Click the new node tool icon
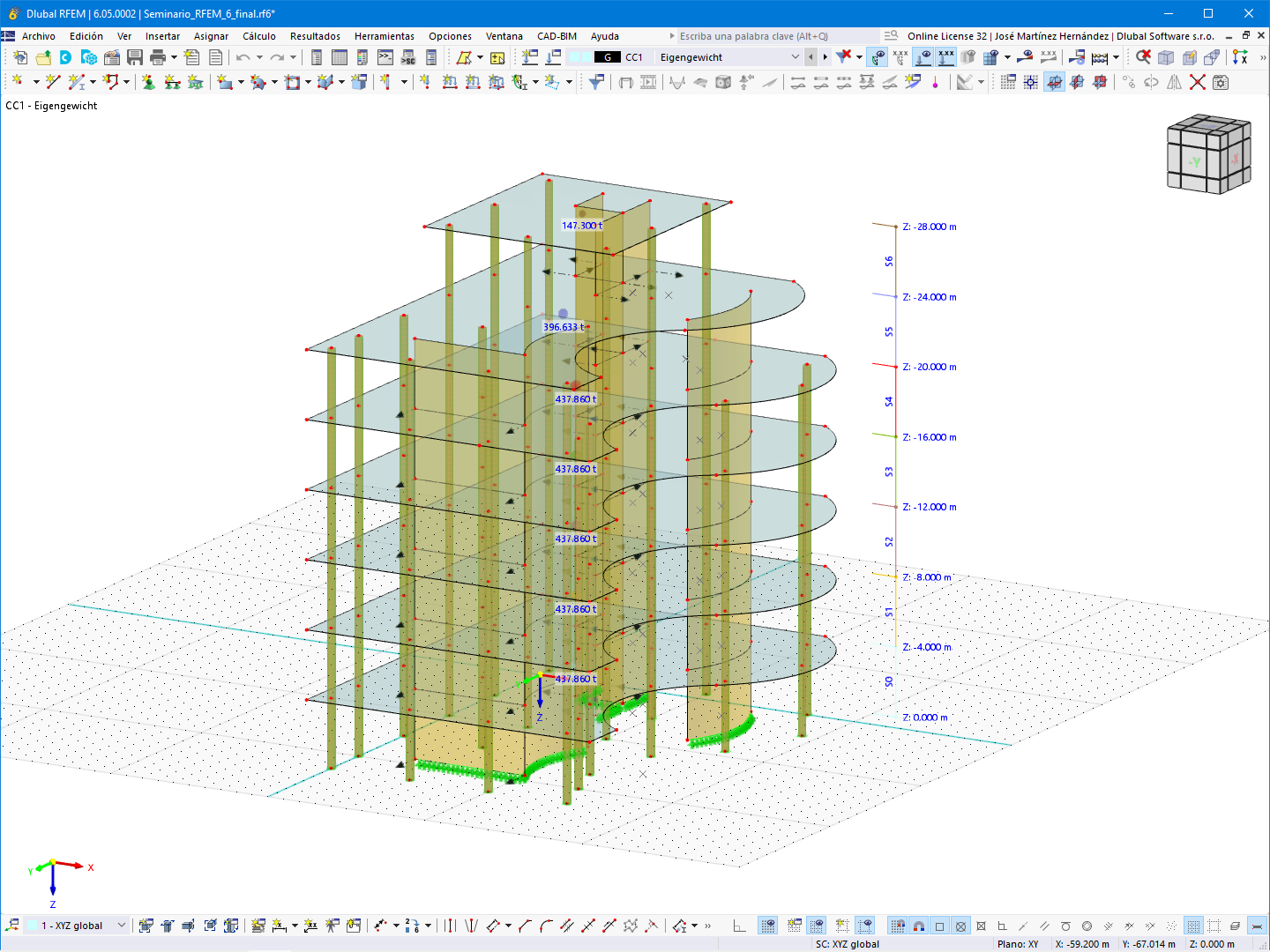 point(18,82)
